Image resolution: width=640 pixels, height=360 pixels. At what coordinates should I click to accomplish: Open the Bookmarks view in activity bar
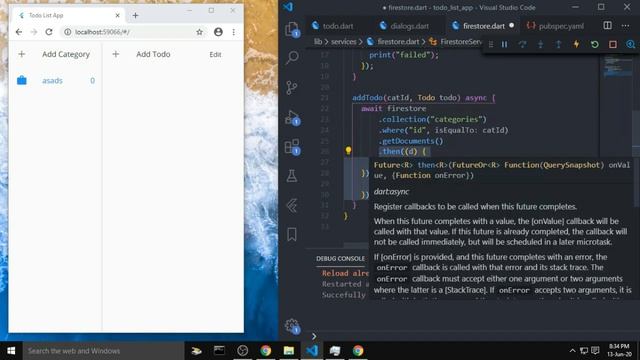(291, 234)
